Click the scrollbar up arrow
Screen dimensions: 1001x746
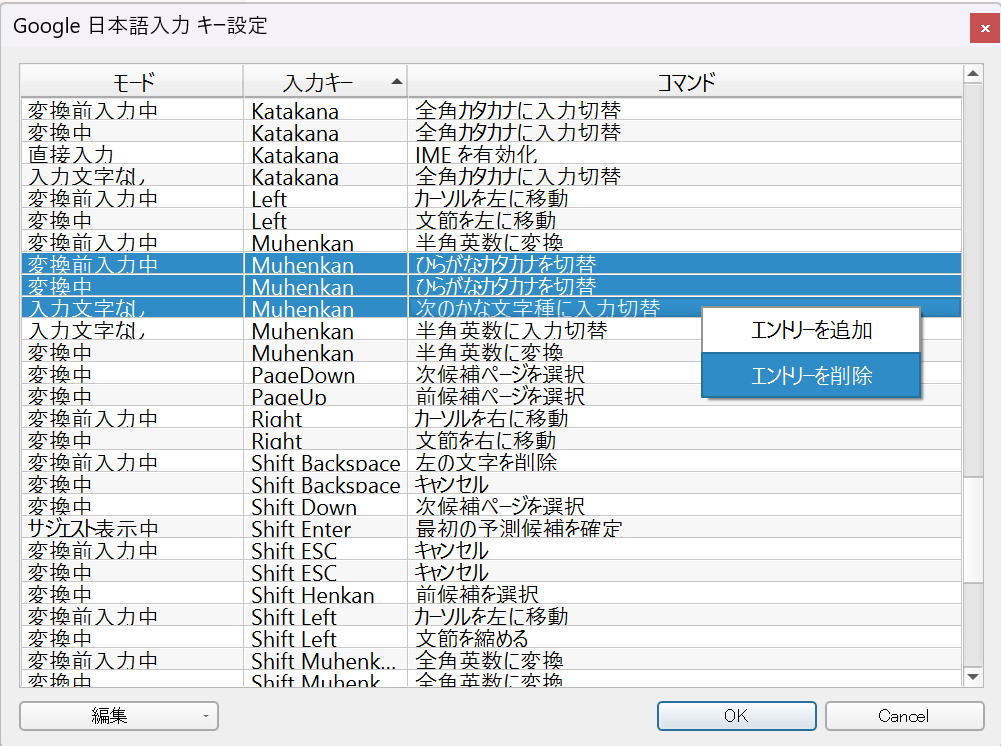[973, 74]
